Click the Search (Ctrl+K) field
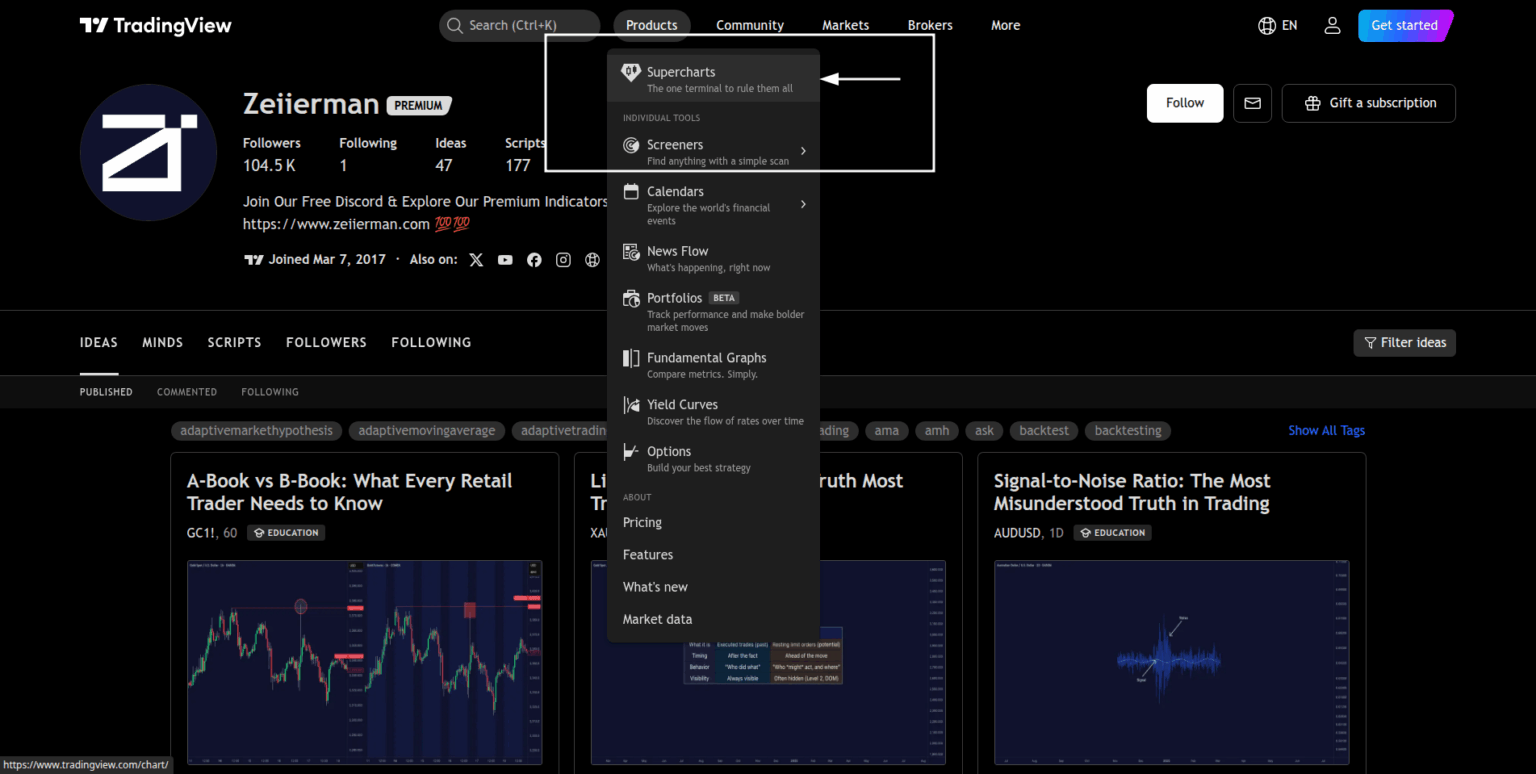Image resolution: width=1536 pixels, height=774 pixels. point(519,25)
